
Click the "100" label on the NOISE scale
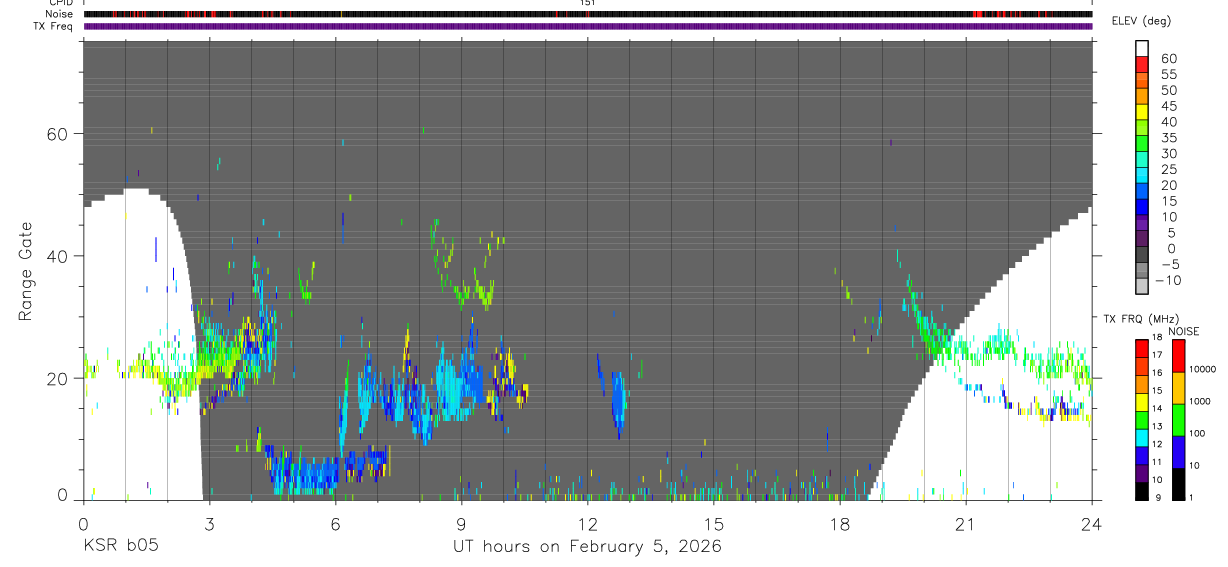(x=1197, y=433)
